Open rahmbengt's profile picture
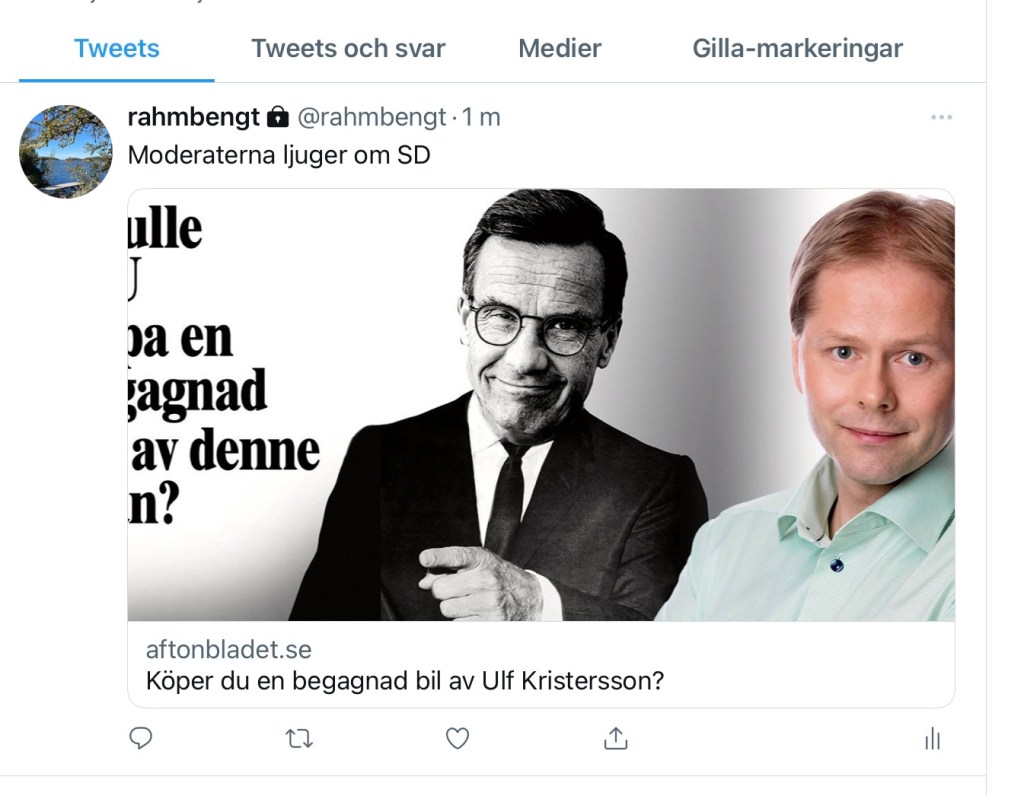The height and width of the screenshot is (796, 1024). pyautogui.click(x=66, y=152)
